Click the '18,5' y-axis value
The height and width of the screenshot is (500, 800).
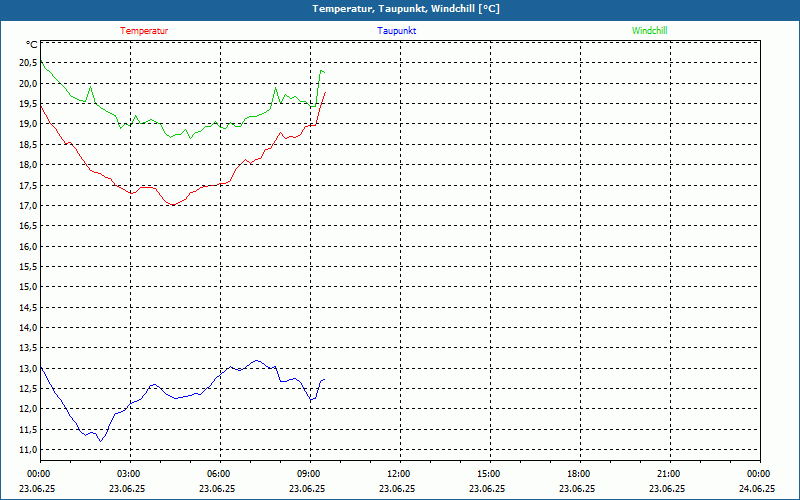pyautogui.click(x=29, y=144)
